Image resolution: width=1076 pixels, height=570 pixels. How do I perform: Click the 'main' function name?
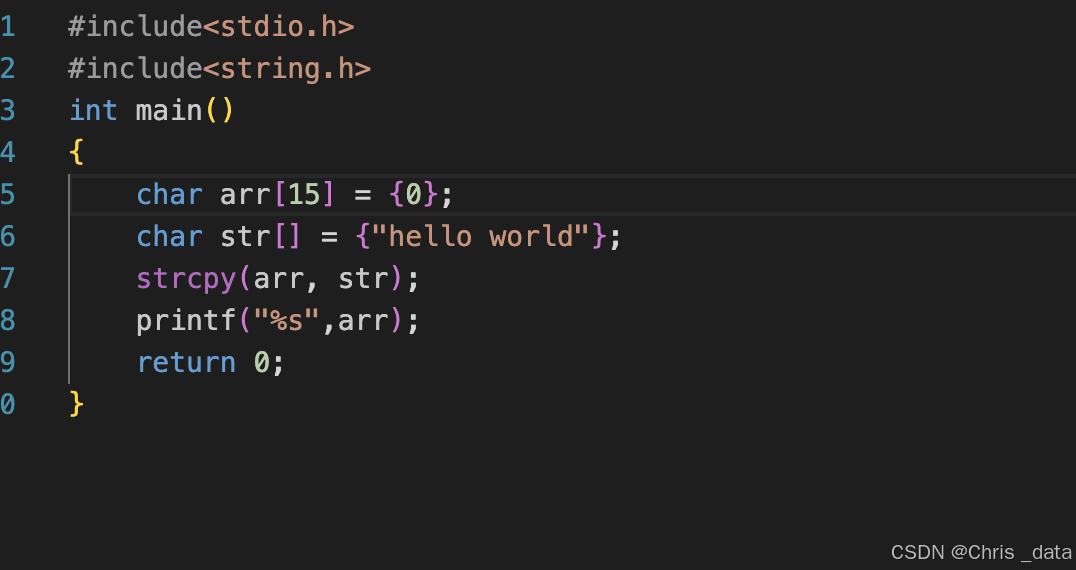pos(169,110)
